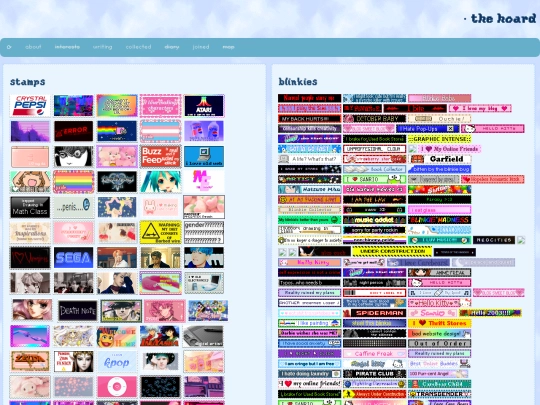Click the transgender pride flag stamp
540x405 pixels.
coord(160,131)
